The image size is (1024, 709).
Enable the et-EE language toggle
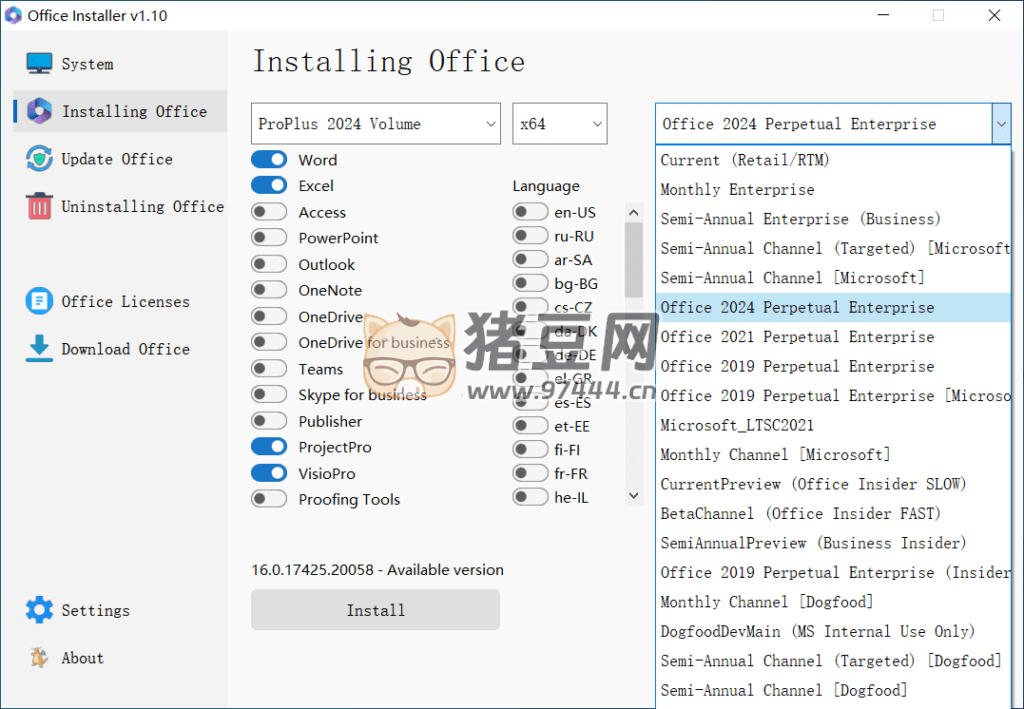coord(530,426)
